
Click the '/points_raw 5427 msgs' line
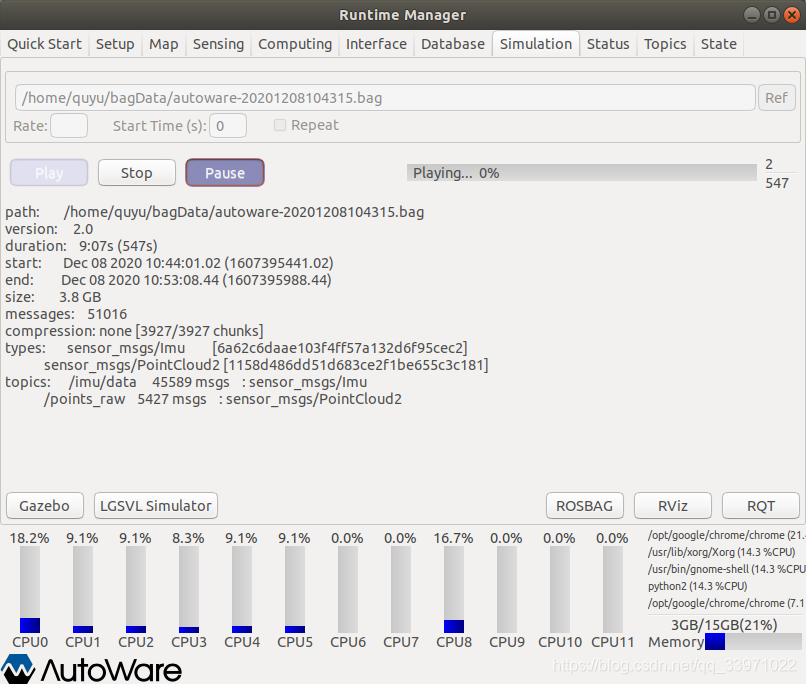pyautogui.click(x=223, y=399)
